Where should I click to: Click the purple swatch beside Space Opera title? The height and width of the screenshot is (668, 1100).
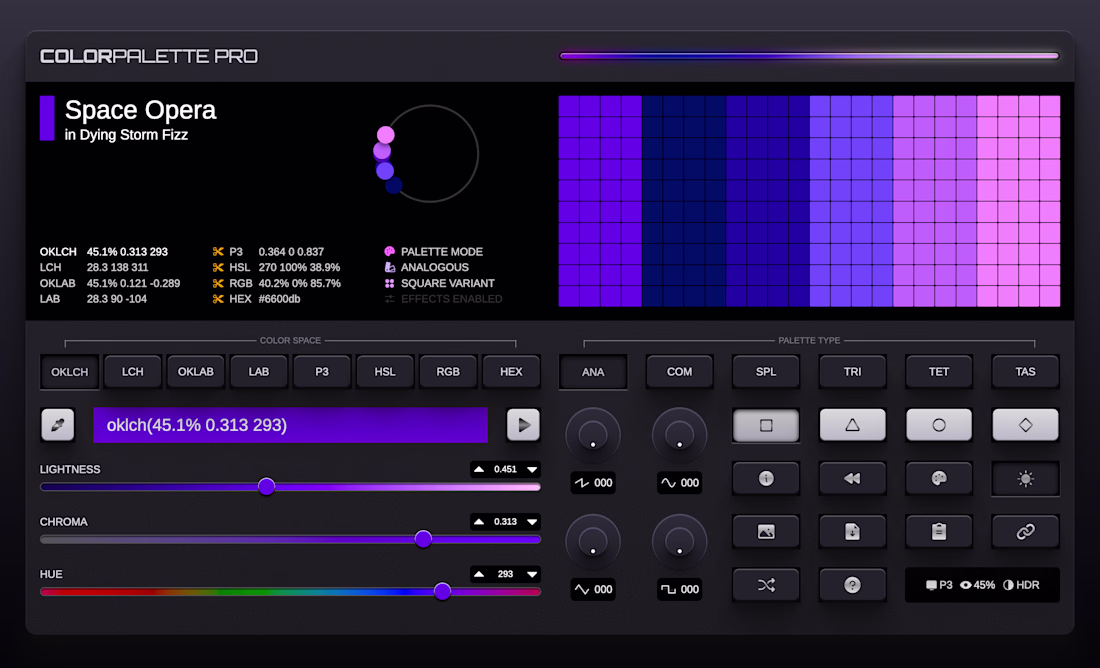[47, 118]
